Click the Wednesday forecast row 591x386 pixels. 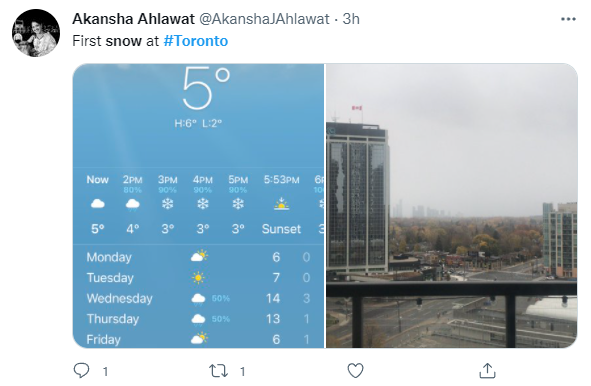click(198, 299)
